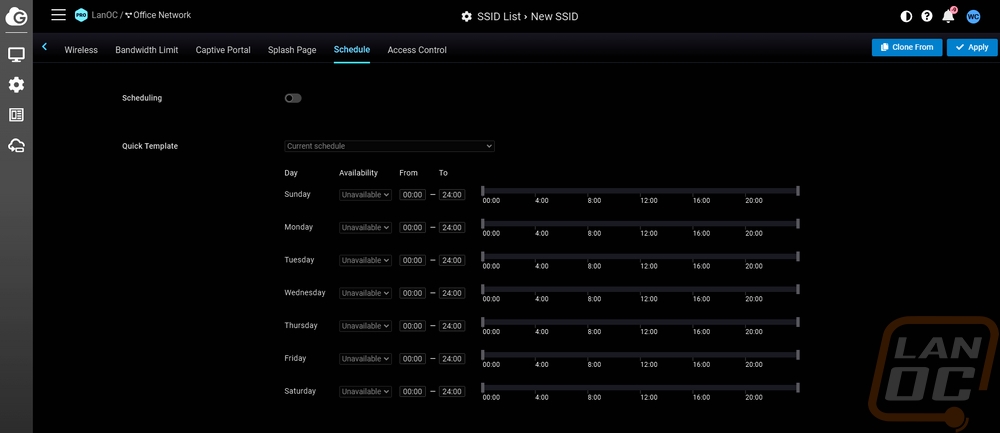Open Sunday availability dropdown
This screenshot has width=1000, height=433.
point(365,195)
